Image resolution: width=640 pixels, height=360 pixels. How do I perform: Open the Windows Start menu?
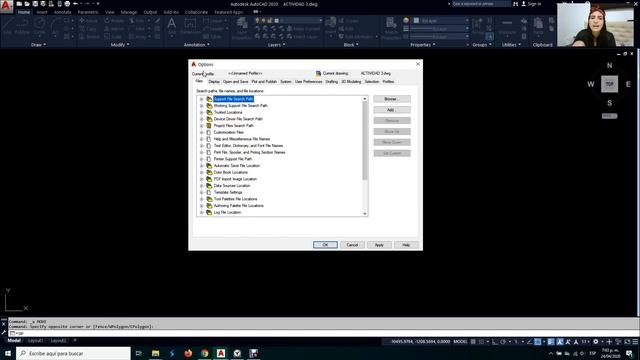point(8,353)
